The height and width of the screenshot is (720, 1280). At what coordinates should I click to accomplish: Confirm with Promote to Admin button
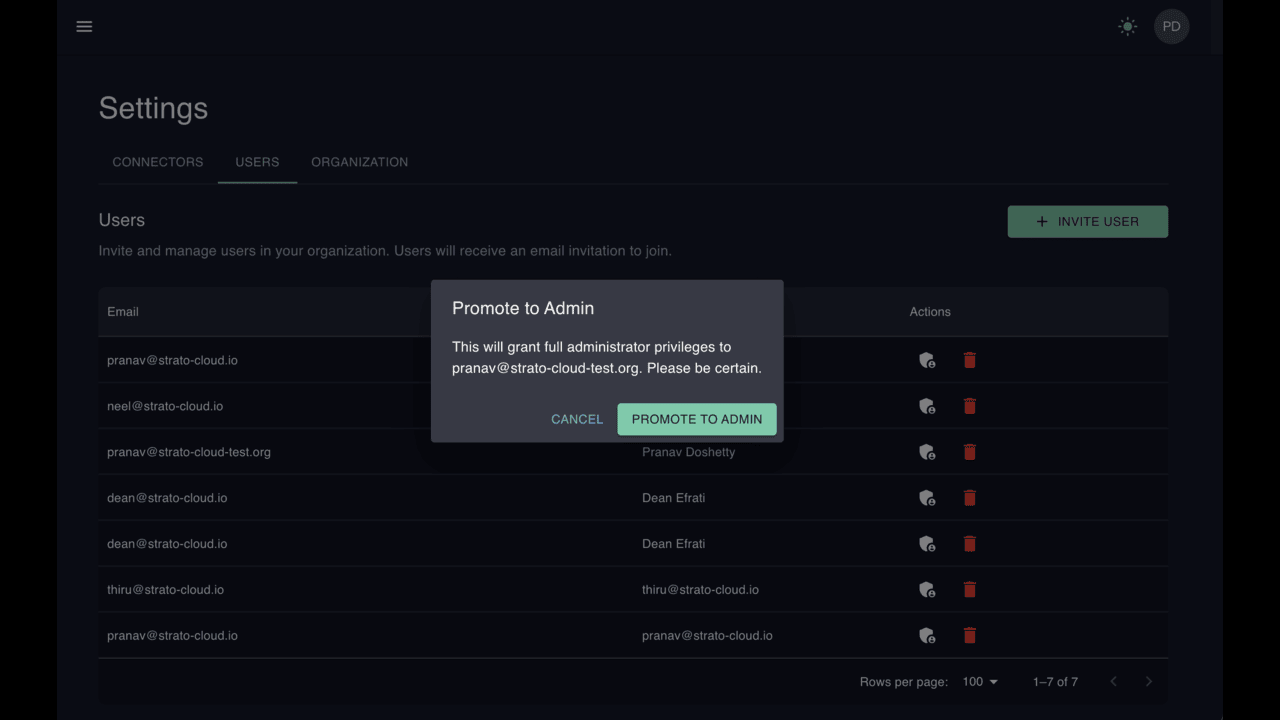click(x=697, y=419)
